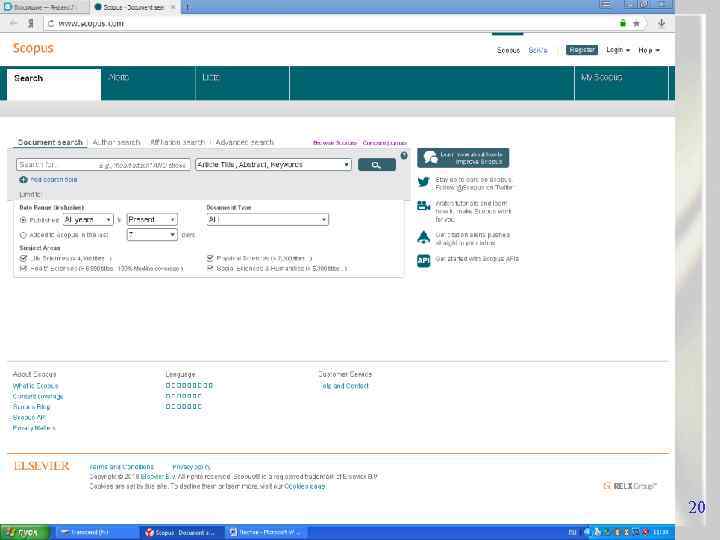The width and height of the screenshot is (720, 540).
Task: Toggle Physical Sciences subject area checkbox
Action: [210, 259]
